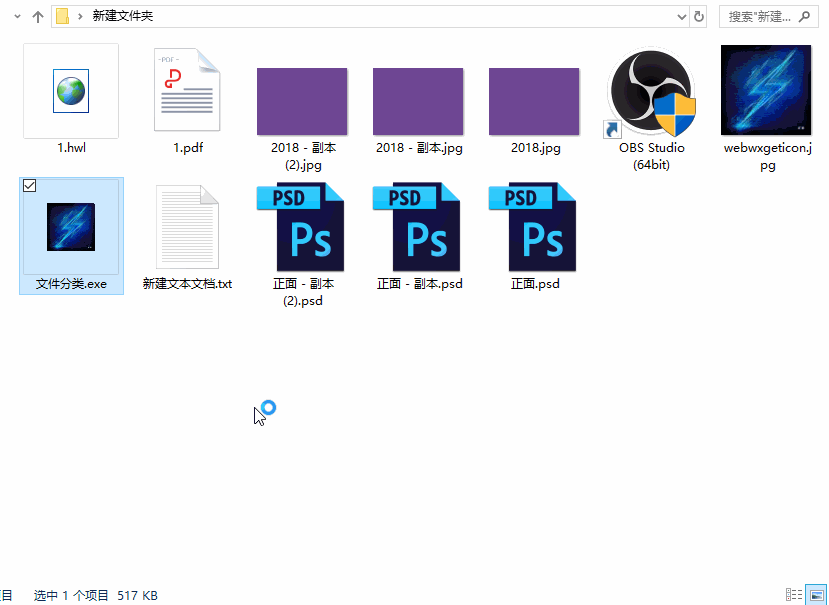
Task: Select the 2018 - 副本.jpg purple thumbnail
Action: (418, 101)
